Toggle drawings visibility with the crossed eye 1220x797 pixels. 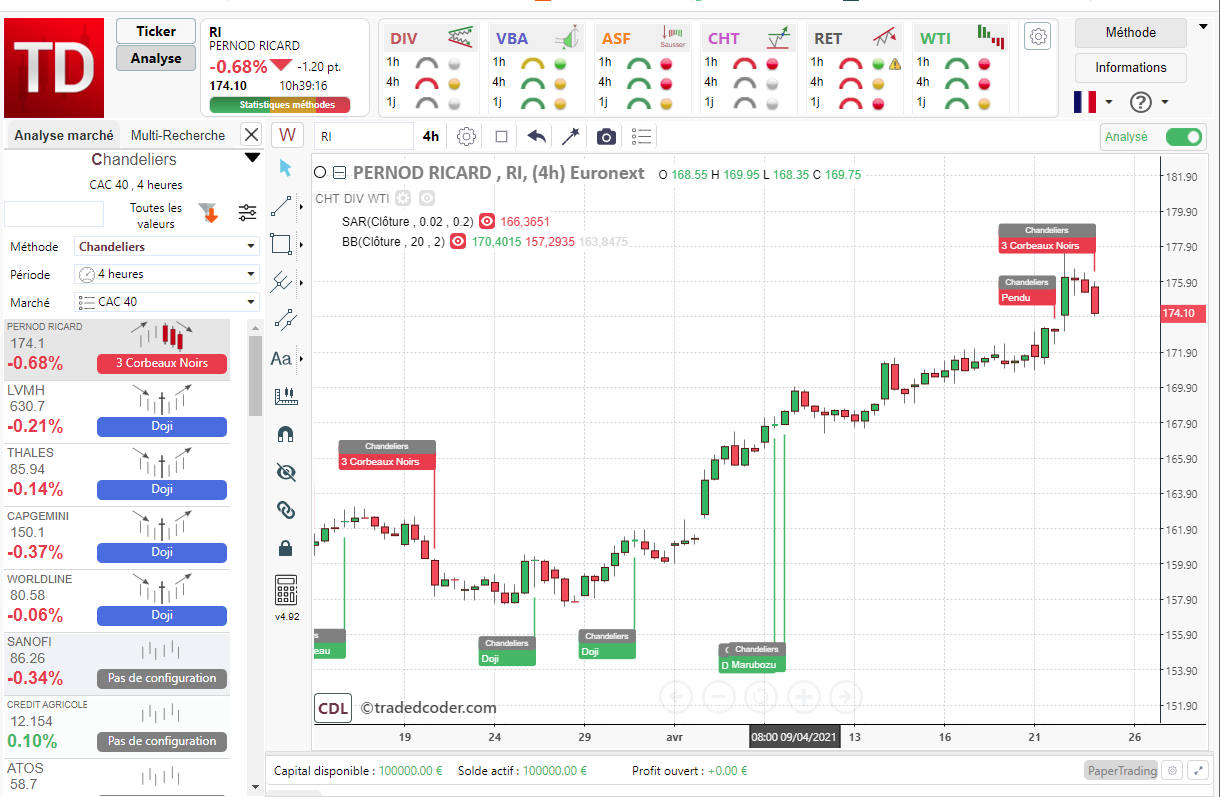pos(286,472)
